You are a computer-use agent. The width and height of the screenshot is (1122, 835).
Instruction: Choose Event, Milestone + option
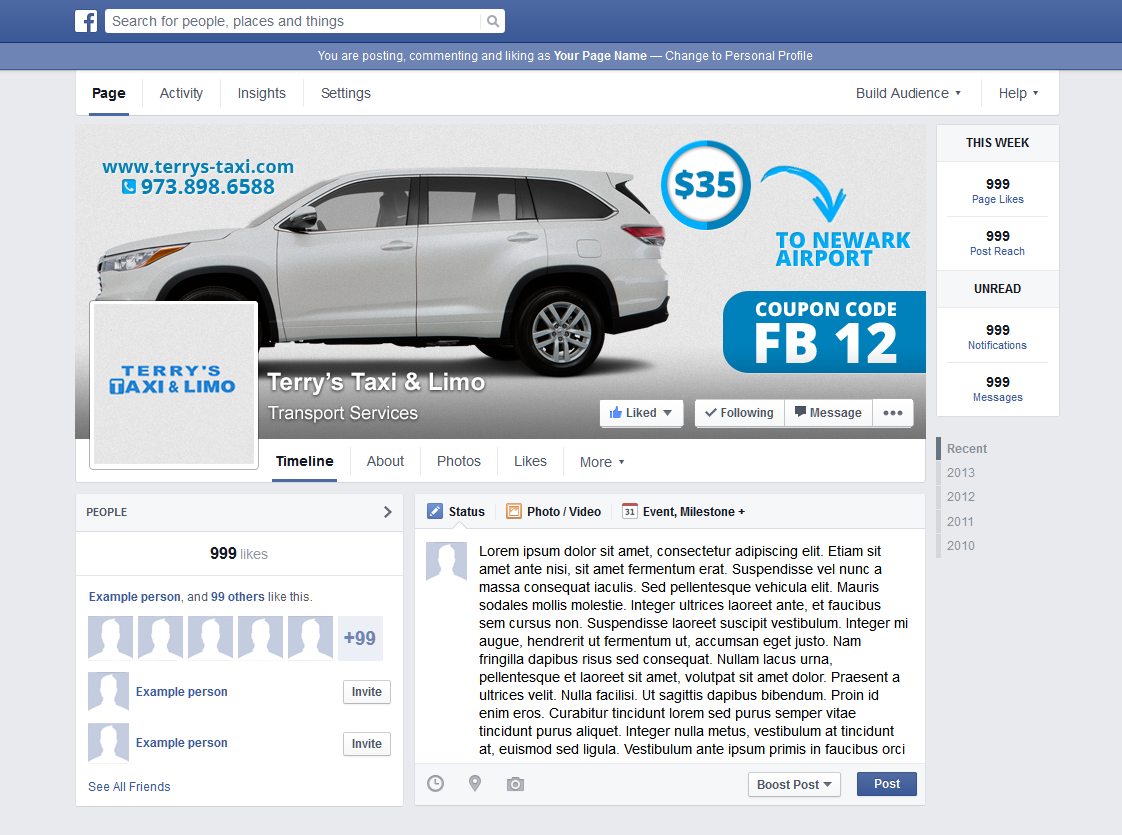[683, 511]
